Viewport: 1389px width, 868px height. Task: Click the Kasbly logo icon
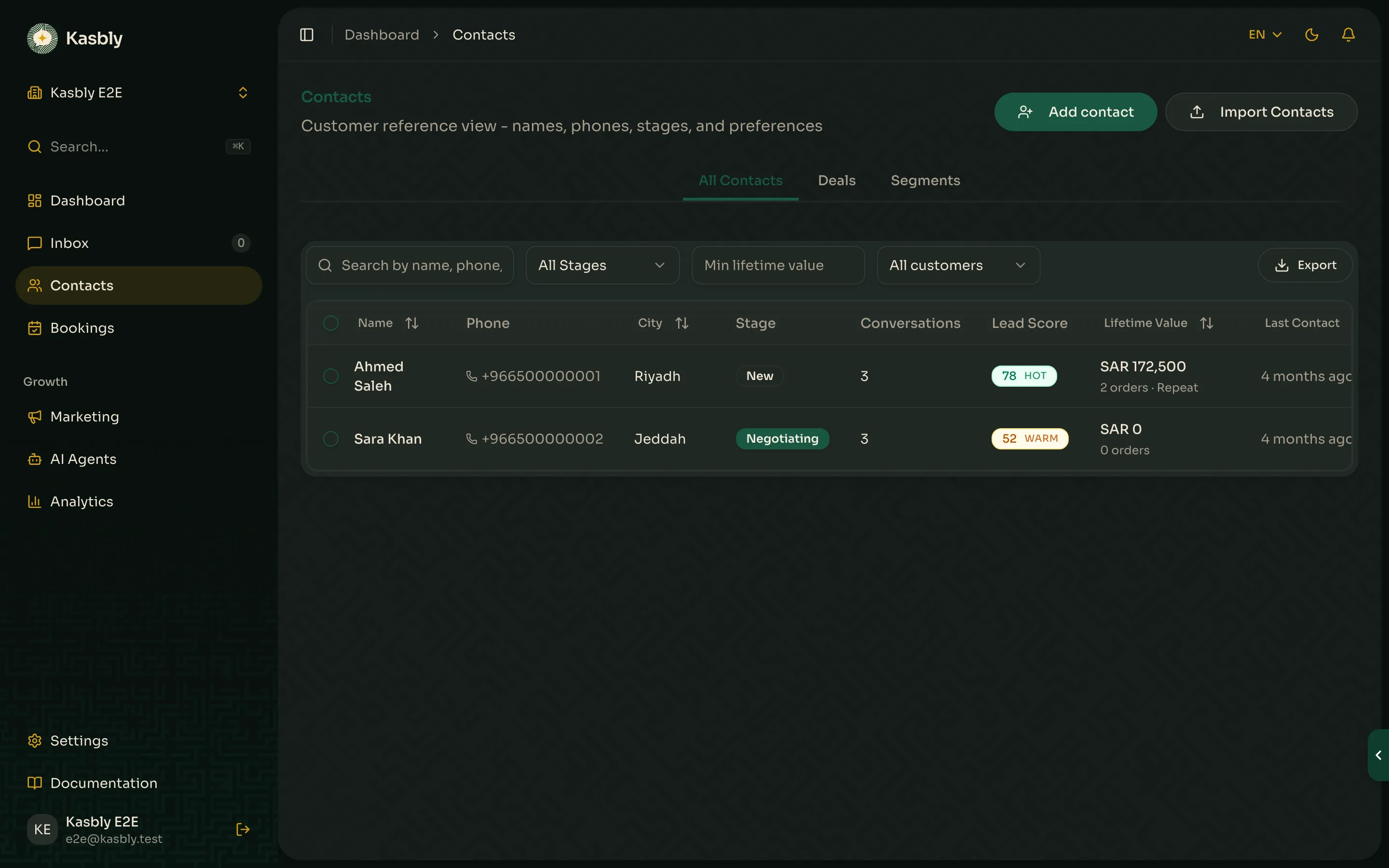coord(42,39)
